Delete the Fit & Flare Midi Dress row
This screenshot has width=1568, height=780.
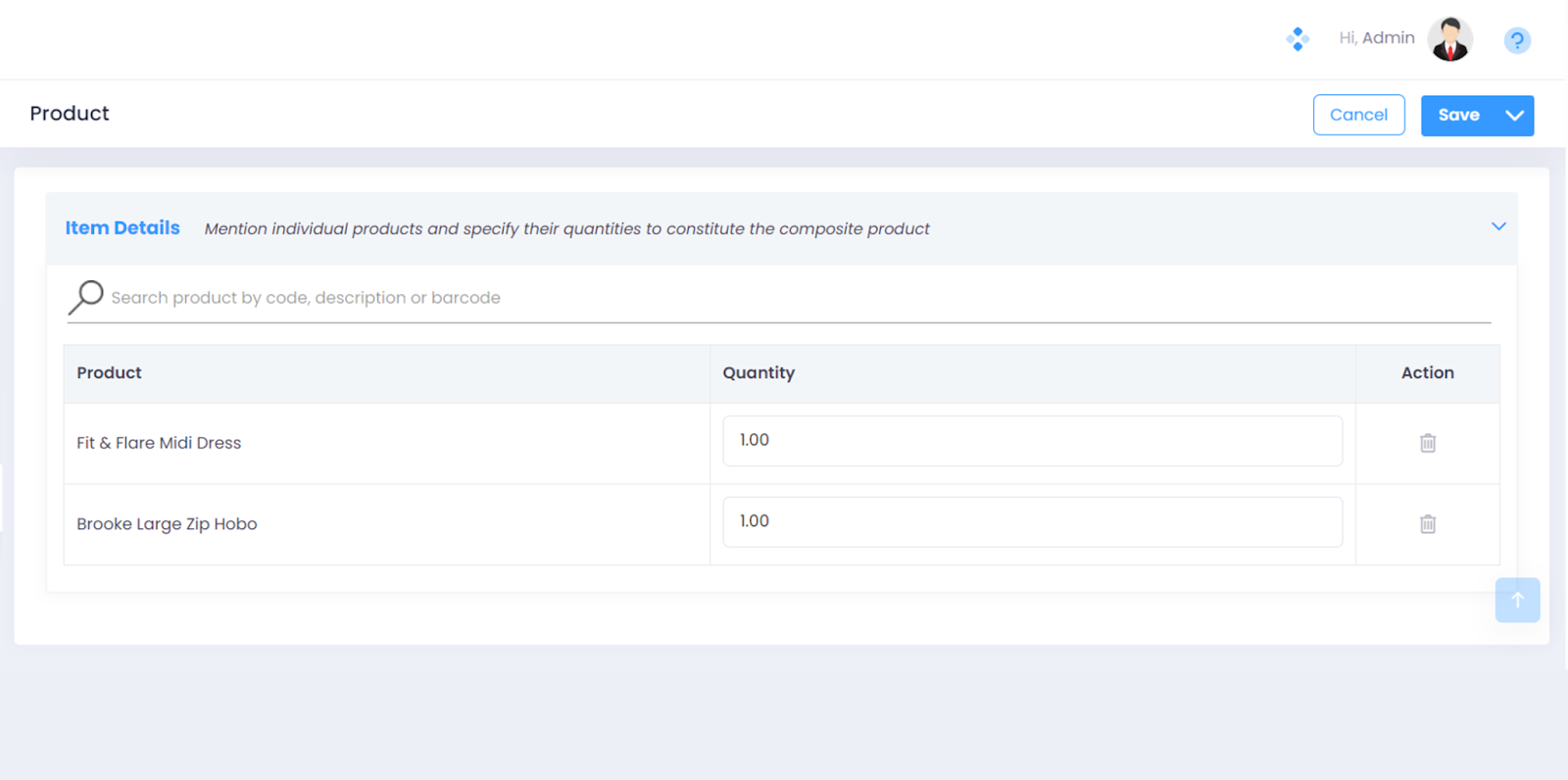click(1427, 443)
